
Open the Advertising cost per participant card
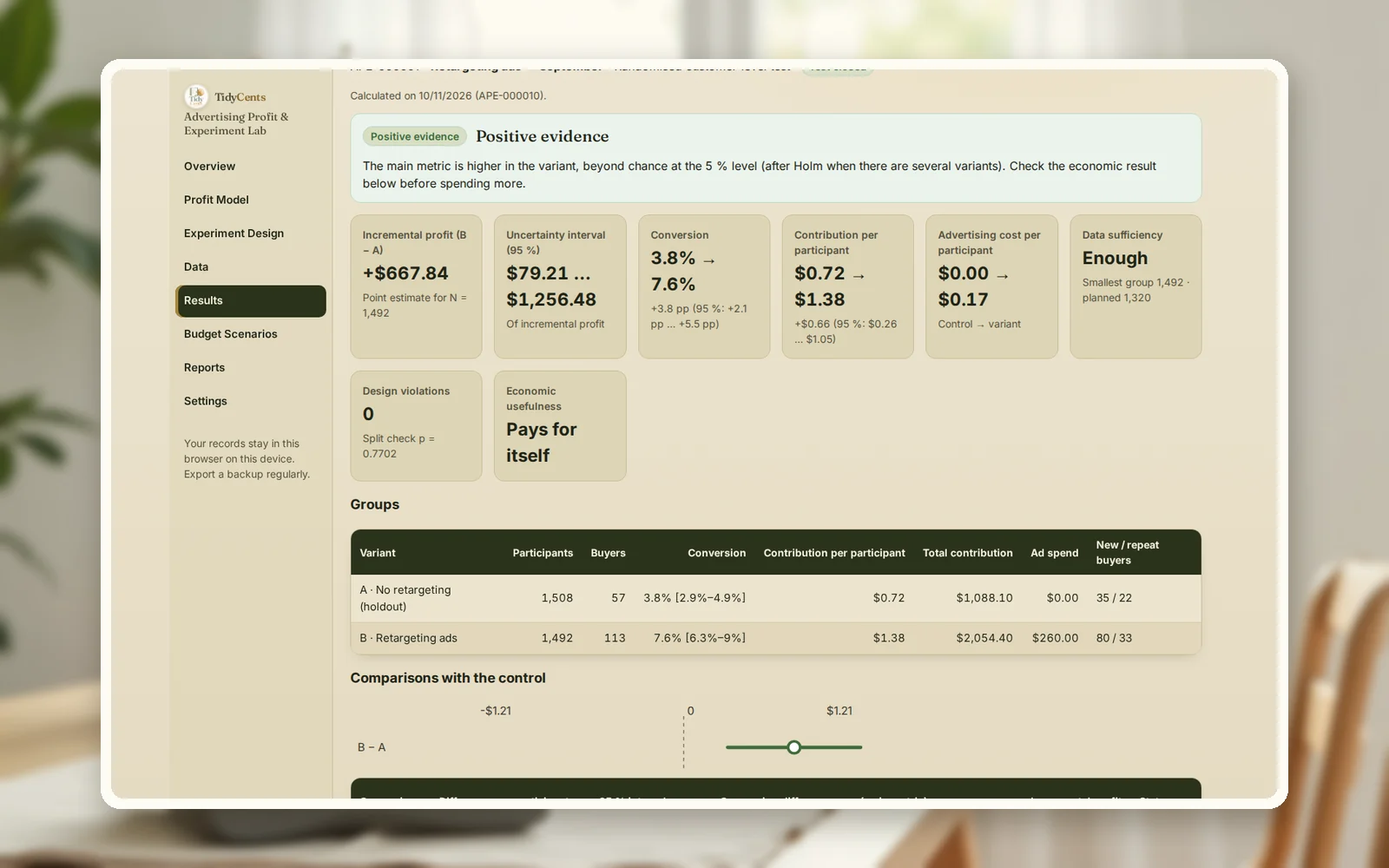(991, 286)
